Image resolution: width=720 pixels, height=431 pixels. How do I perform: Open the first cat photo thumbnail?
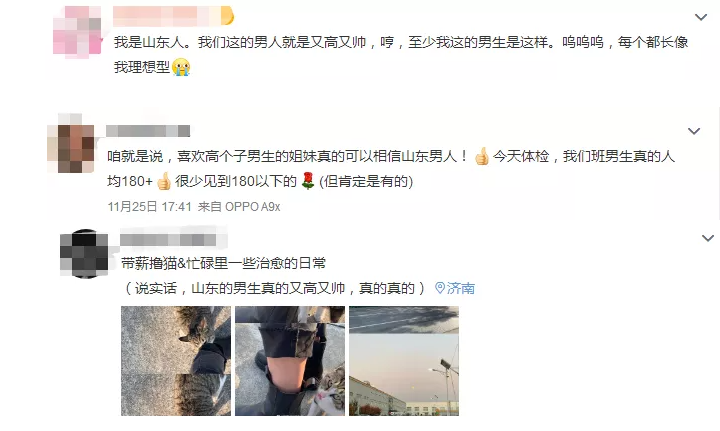pos(176,361)
